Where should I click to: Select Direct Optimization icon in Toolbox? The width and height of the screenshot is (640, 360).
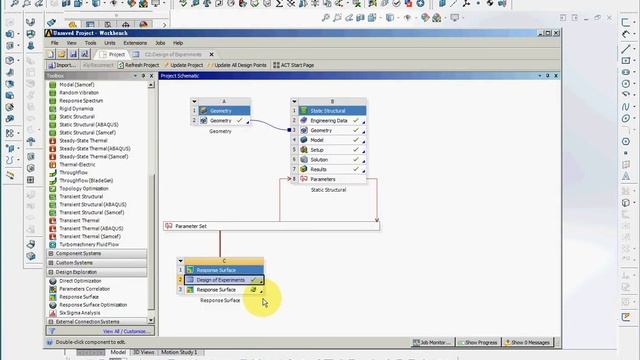click(x=53, y=281)
